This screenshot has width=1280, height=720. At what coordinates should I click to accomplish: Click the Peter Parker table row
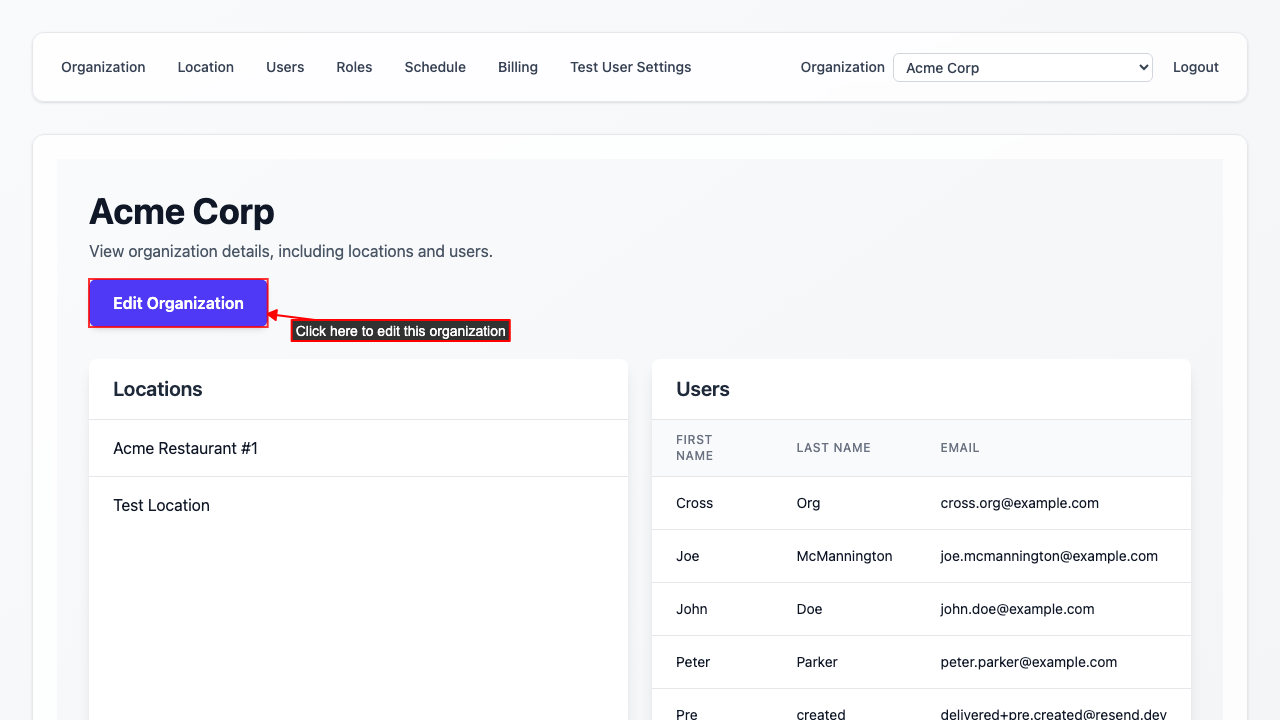coord(920,662)
